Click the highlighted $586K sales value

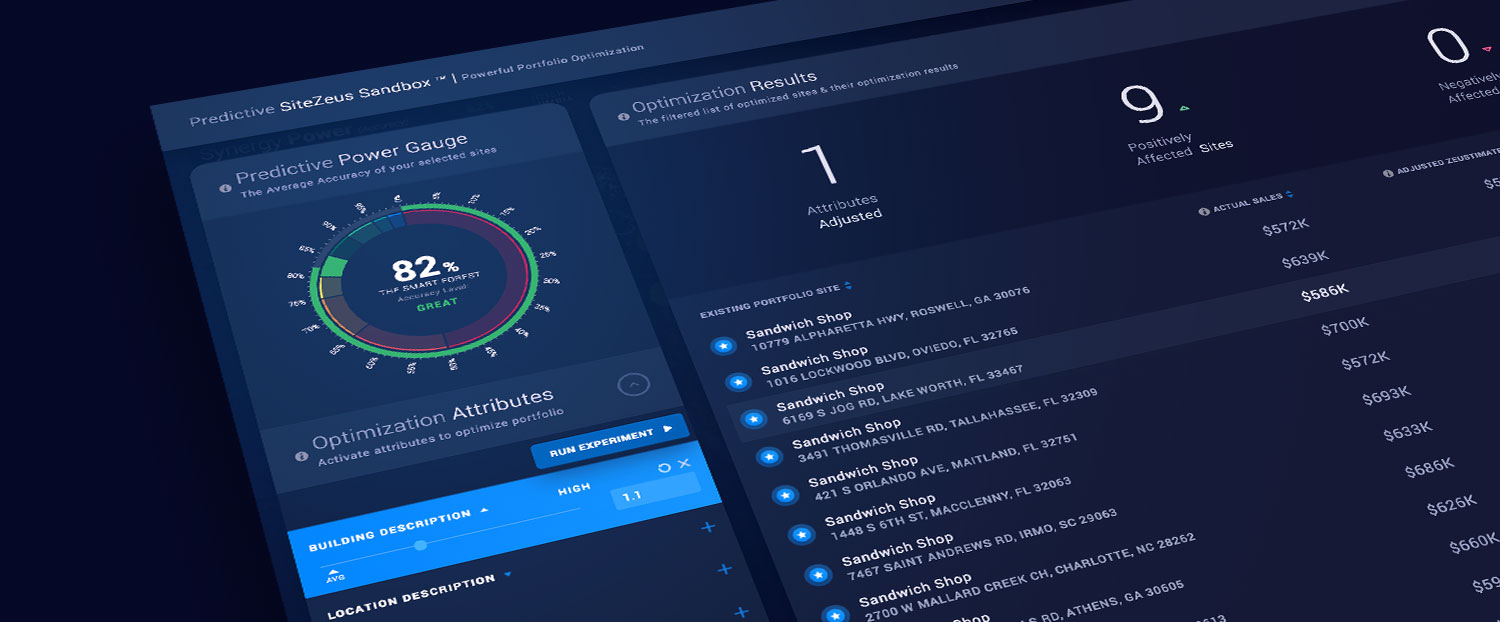click(1325, 292)
